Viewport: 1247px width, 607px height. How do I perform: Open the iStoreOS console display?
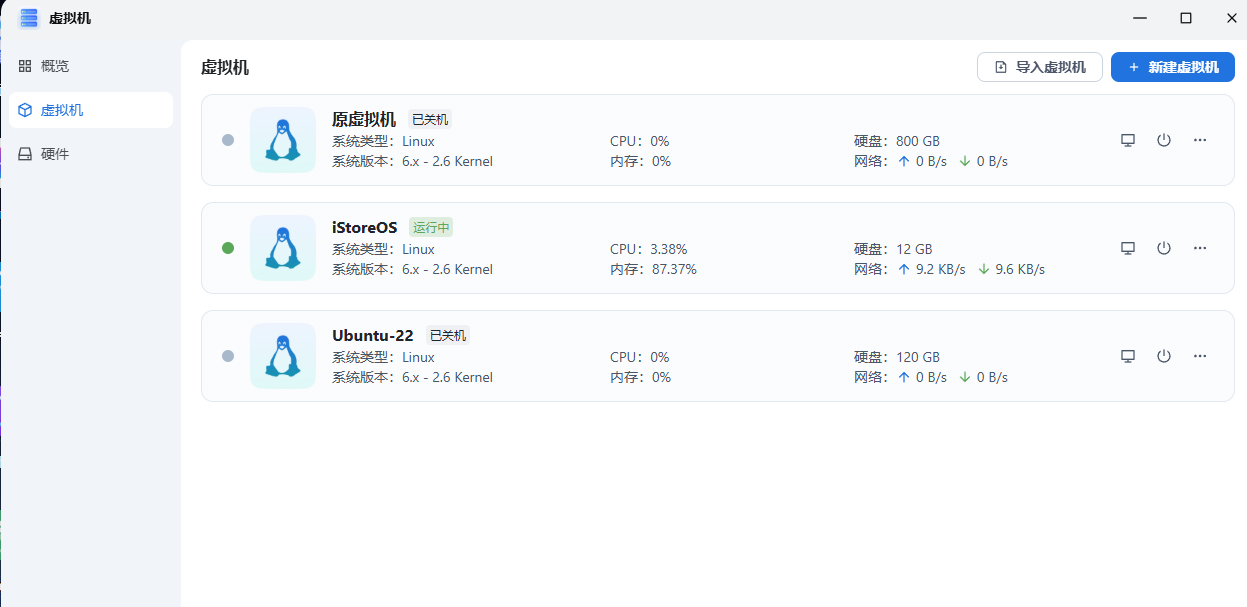click(x=1128, y=248)
